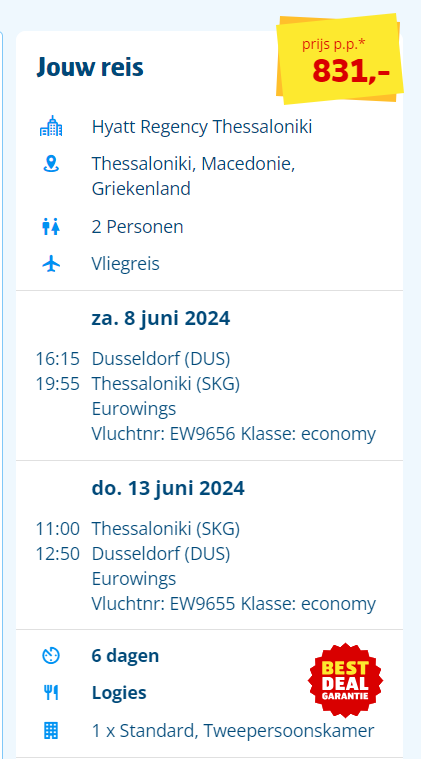The image size is (421, 759).
Task: Click the map pin location icon
Action: tap(51, 164)
